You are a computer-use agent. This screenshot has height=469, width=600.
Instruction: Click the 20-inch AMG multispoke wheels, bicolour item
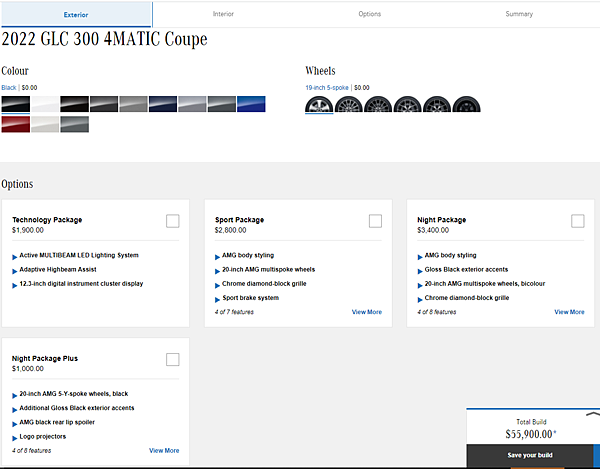pos(485,283)
